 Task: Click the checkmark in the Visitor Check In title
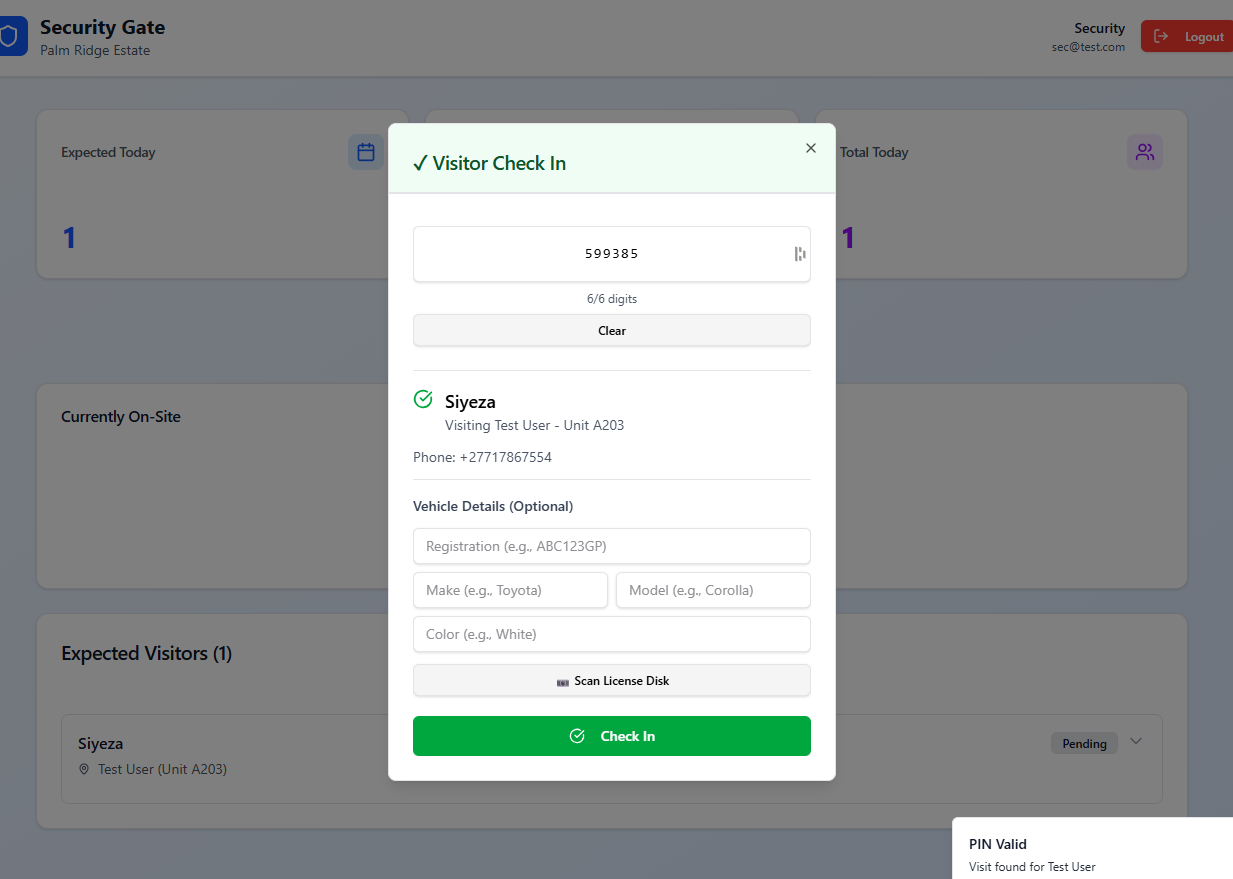(420, 162)
